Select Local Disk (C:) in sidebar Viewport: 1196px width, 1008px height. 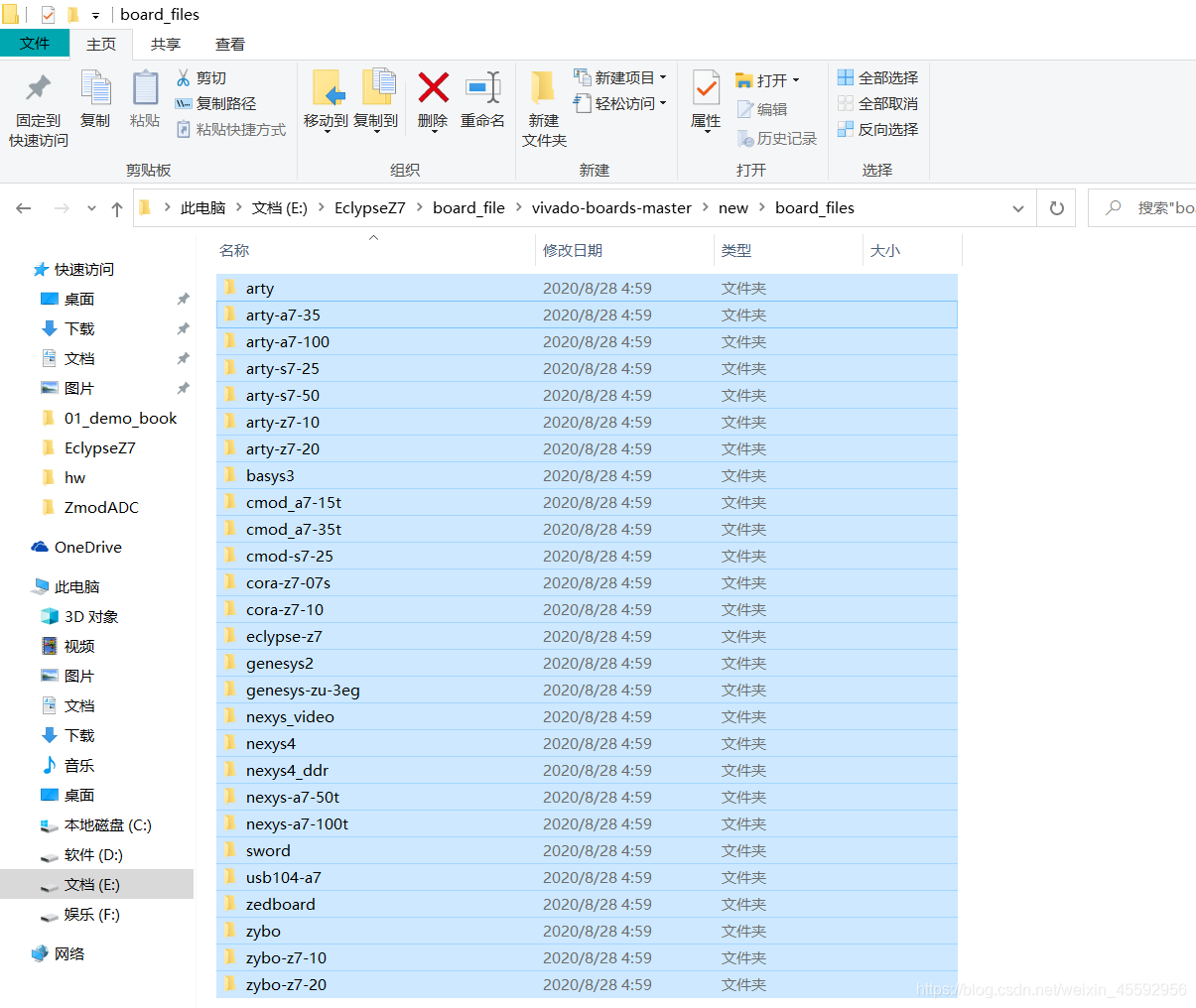(x=96, y=824)
